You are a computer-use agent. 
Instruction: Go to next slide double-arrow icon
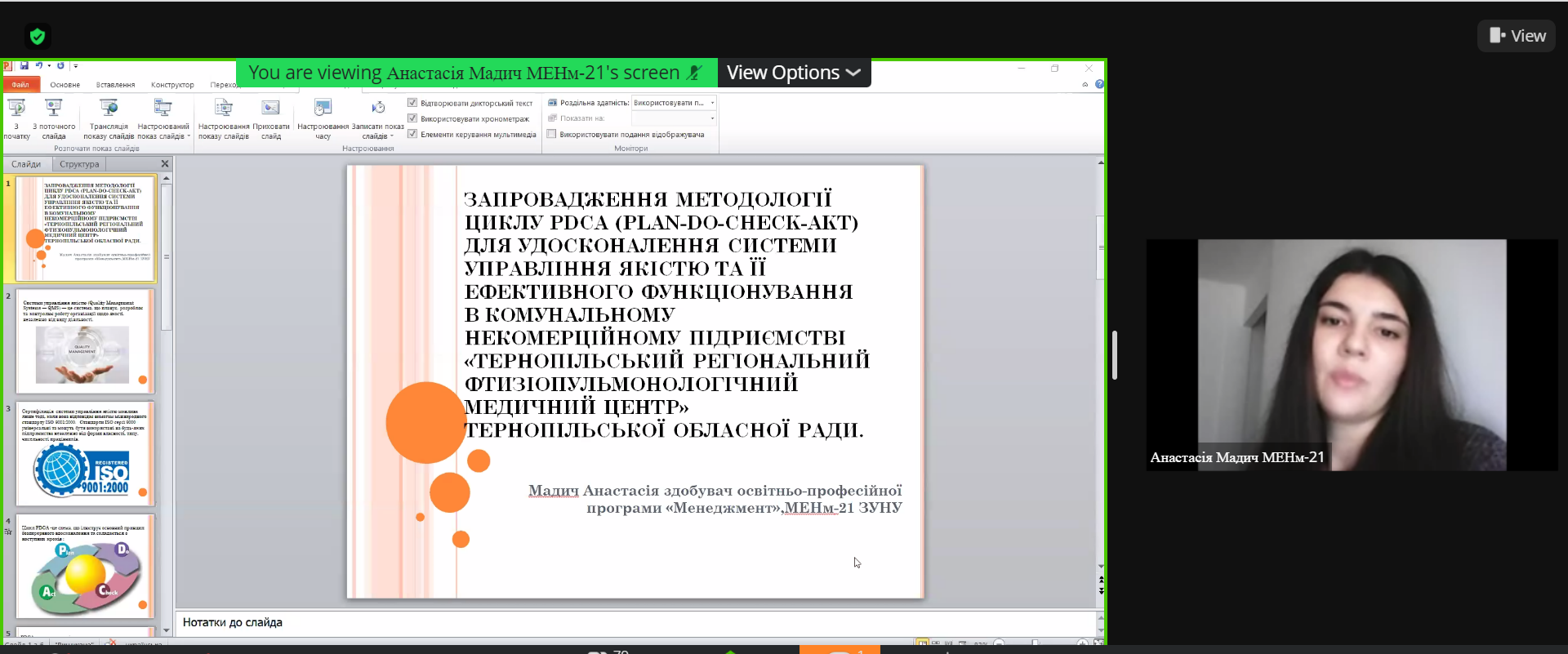pos(1101,590)
